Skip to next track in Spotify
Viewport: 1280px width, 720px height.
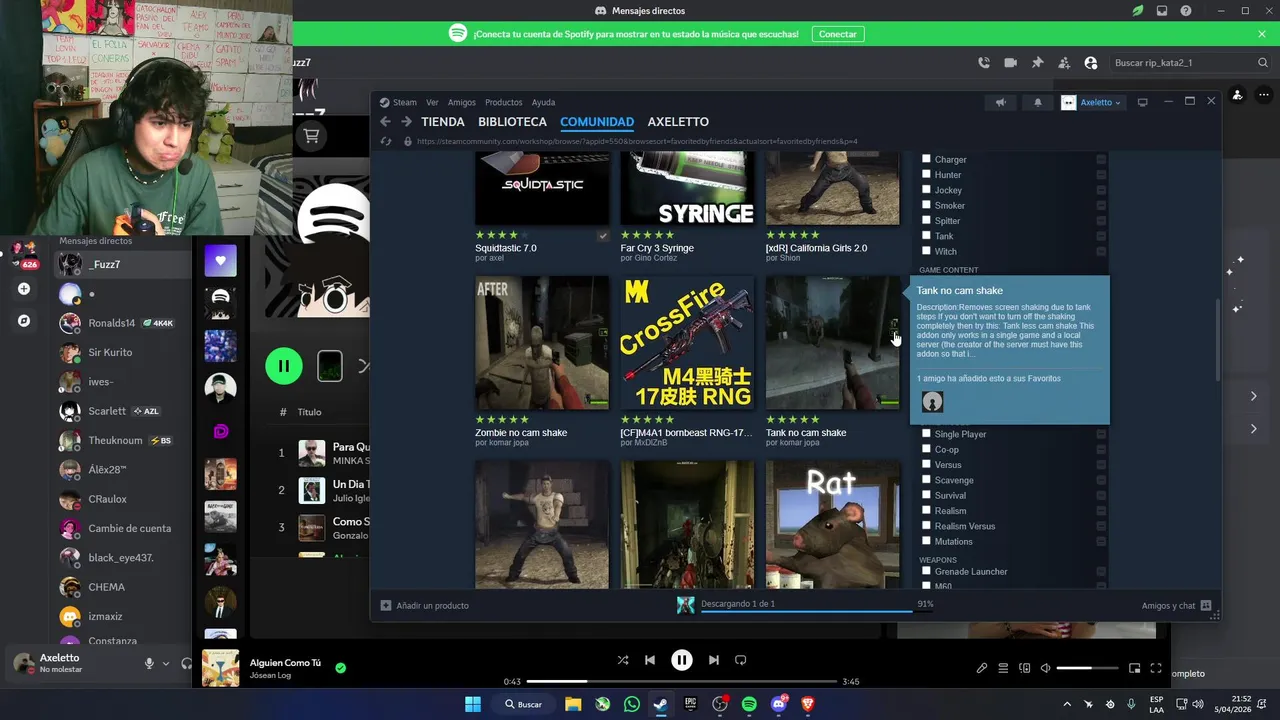(x=714, y=660)
